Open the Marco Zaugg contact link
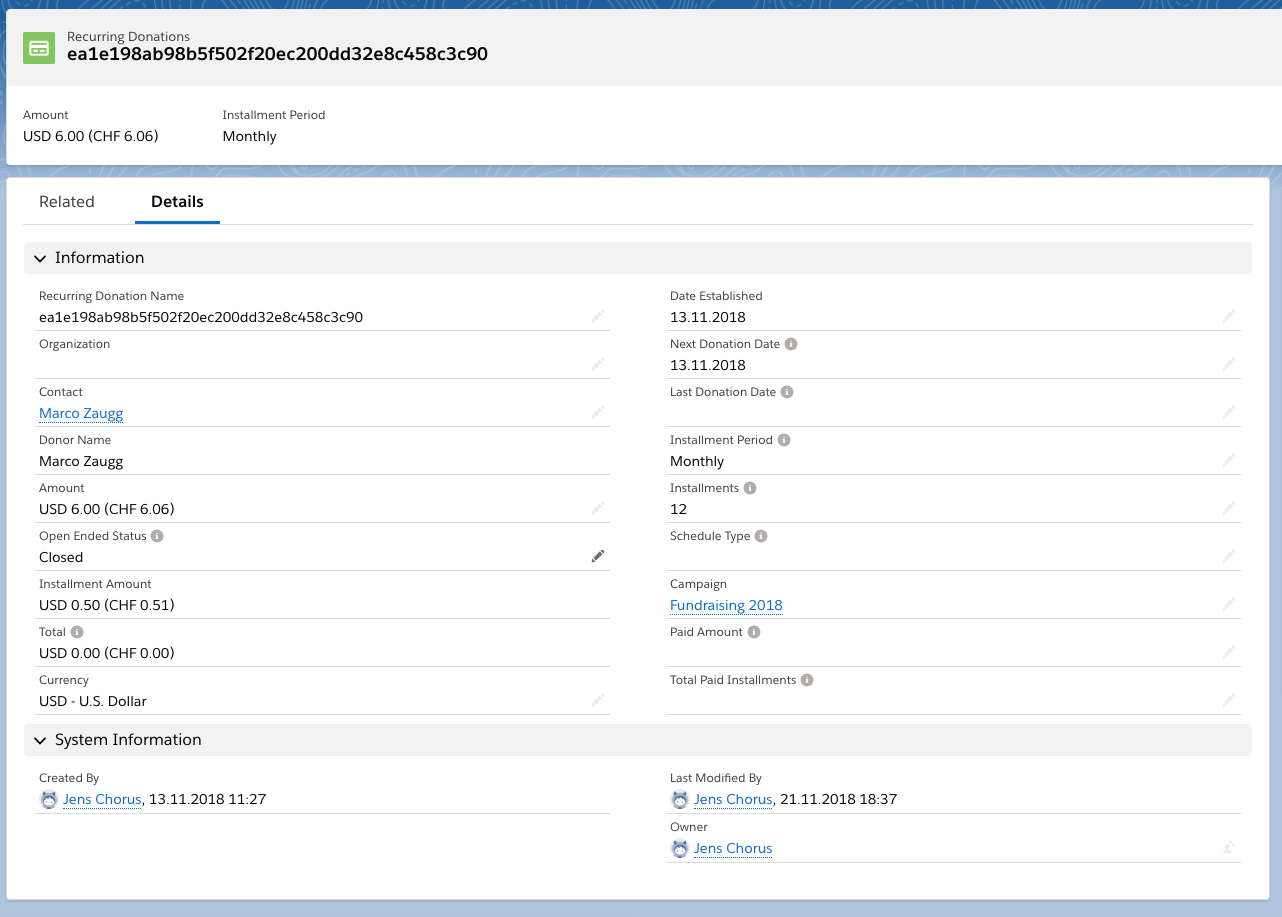 [x=81, y=413]
